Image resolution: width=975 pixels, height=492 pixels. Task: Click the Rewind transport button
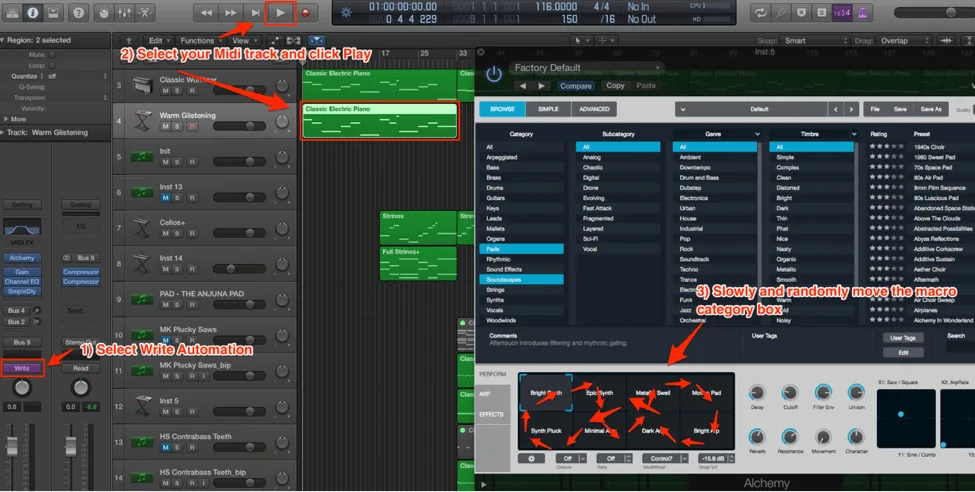[x=206, y=12]
